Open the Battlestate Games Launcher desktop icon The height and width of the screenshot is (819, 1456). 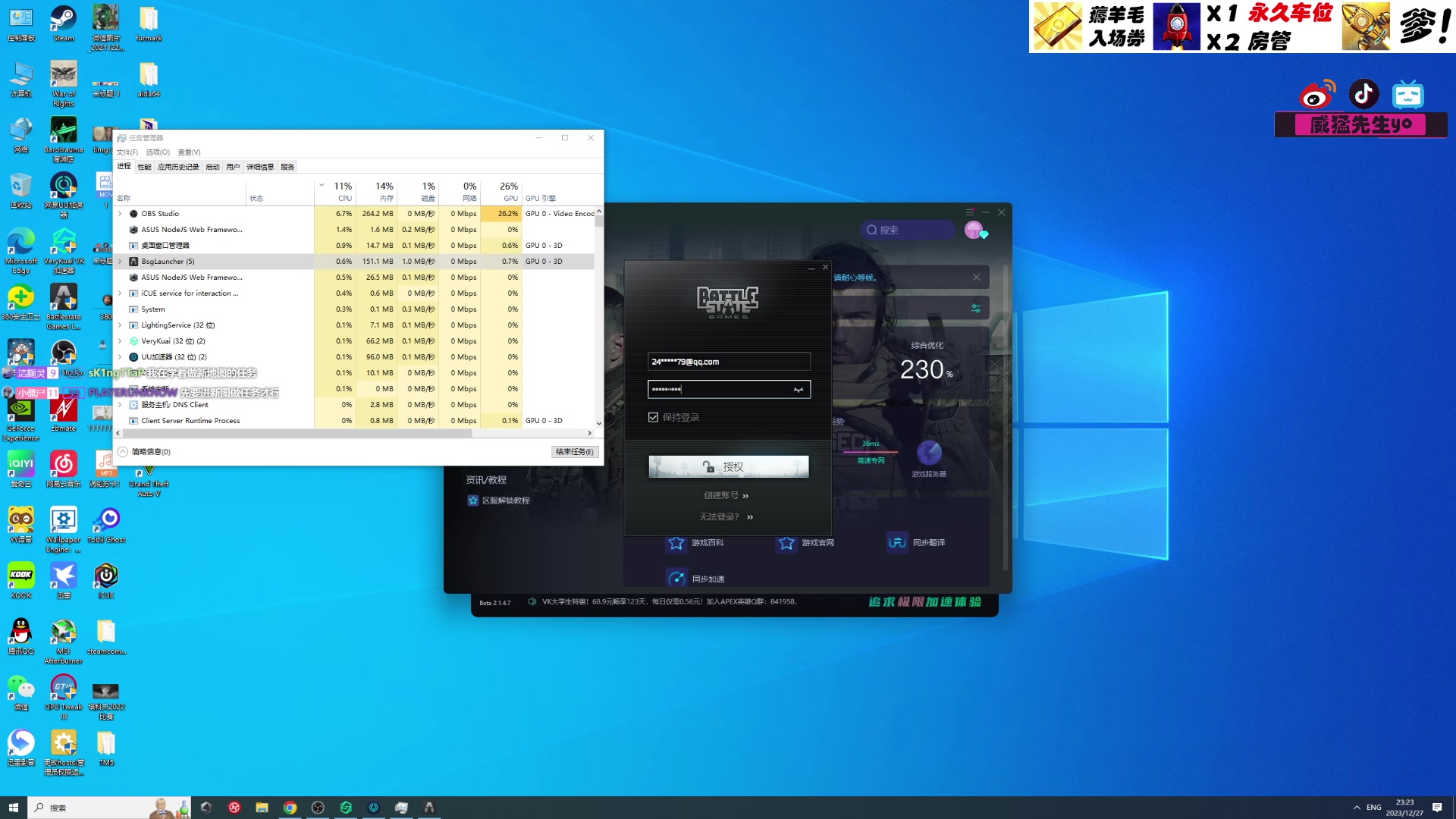click(64, 306)
